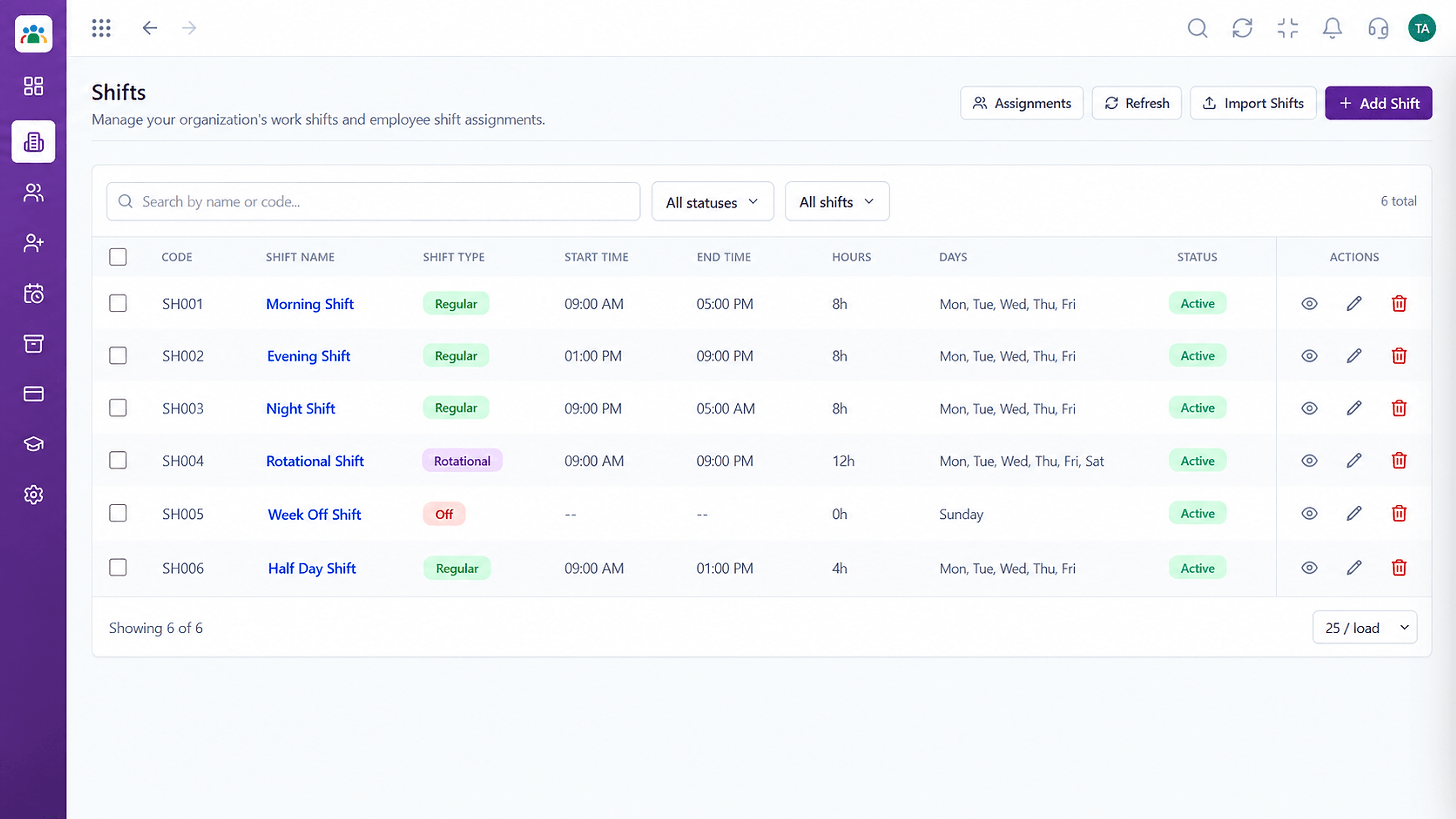Go back with the left arrow
Screen dimensions: 1456x819
(150, 28)
